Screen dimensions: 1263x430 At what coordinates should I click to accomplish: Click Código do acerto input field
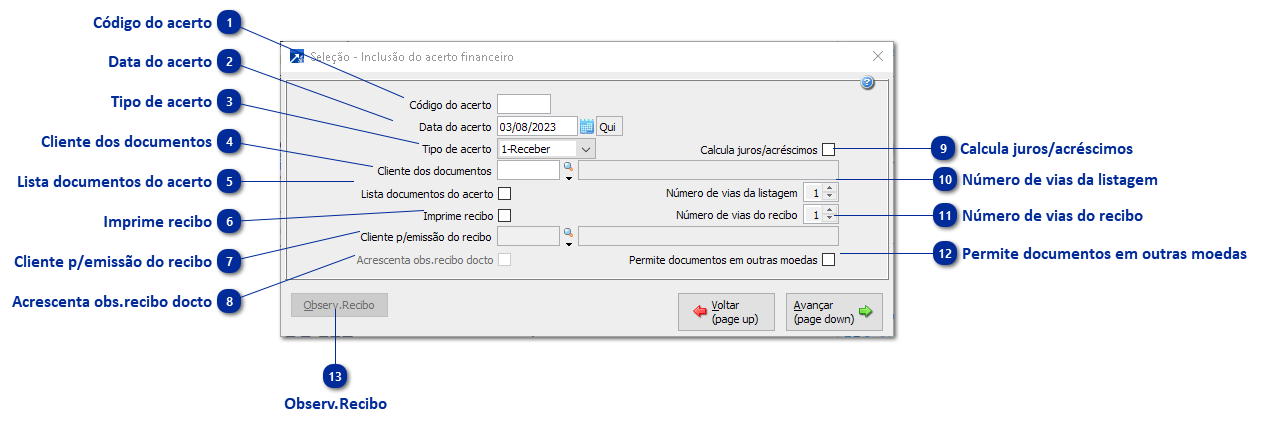click(524, 104)
